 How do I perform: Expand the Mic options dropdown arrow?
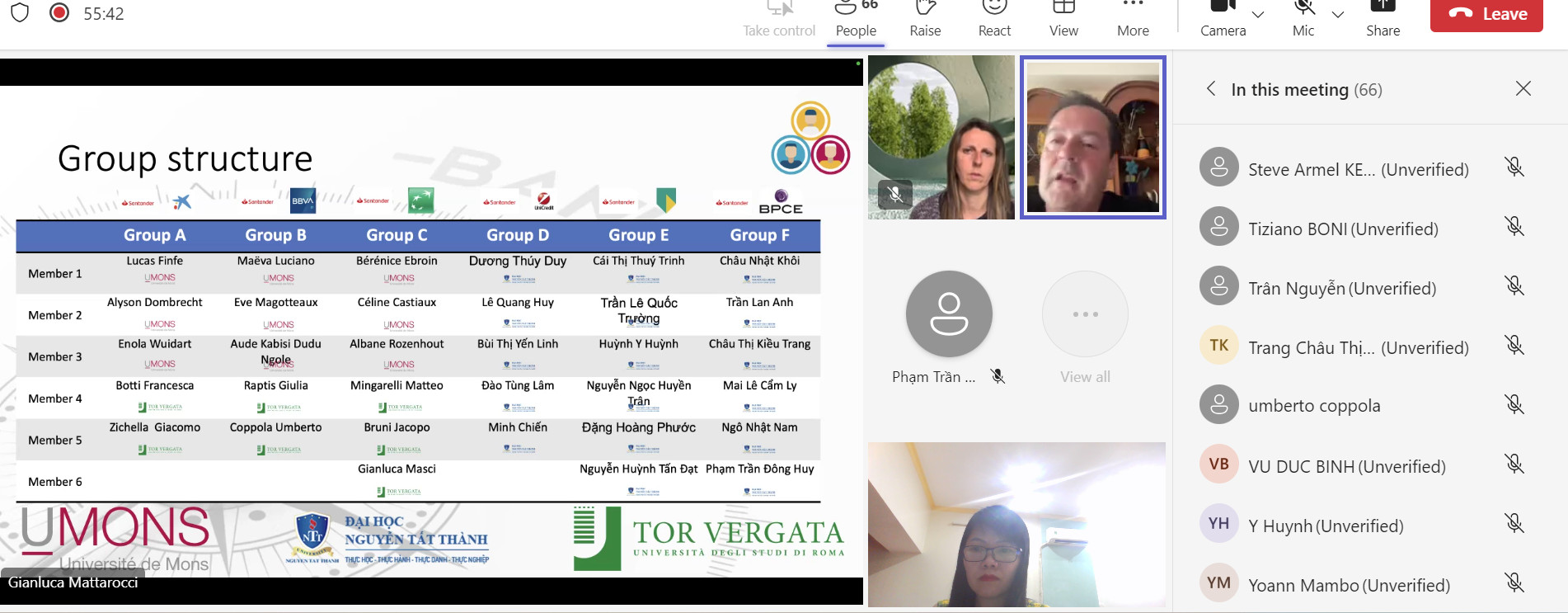pos(1338,15)
